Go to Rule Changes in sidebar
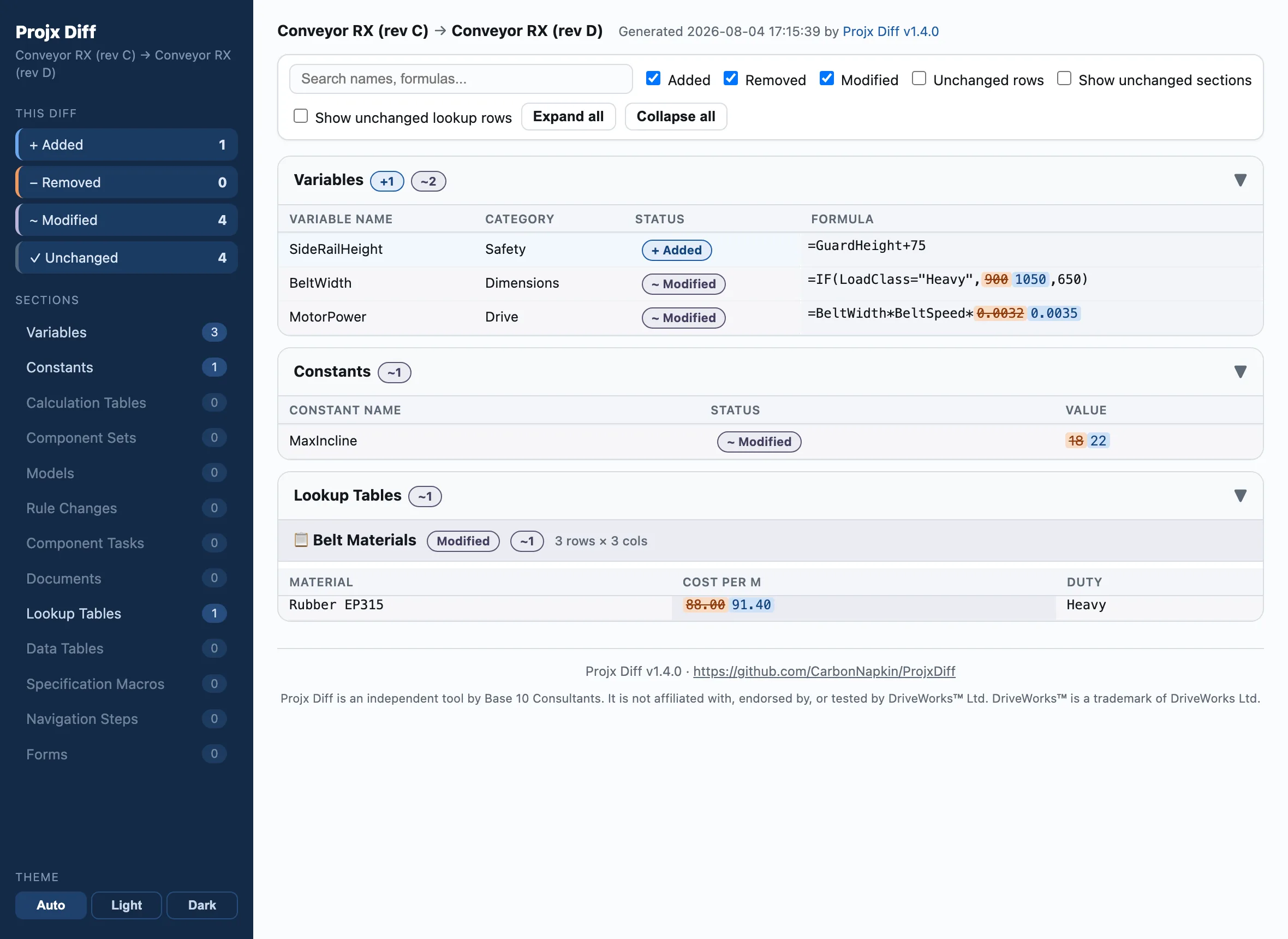Screen dimensions: 1288x939 (x=126, y=508)
